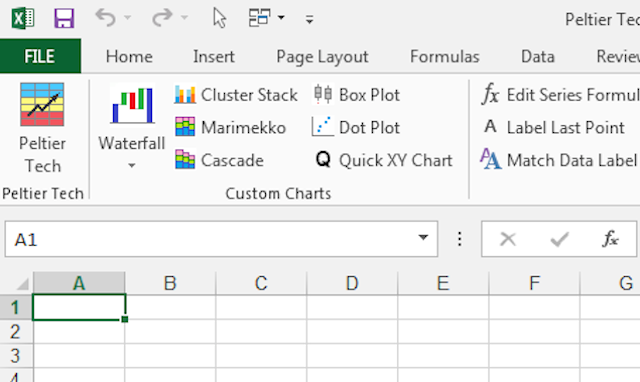Create a Dot Plot chart
Image resolution: width=640 pixels, height=382 pixels.
coord(356,127)
